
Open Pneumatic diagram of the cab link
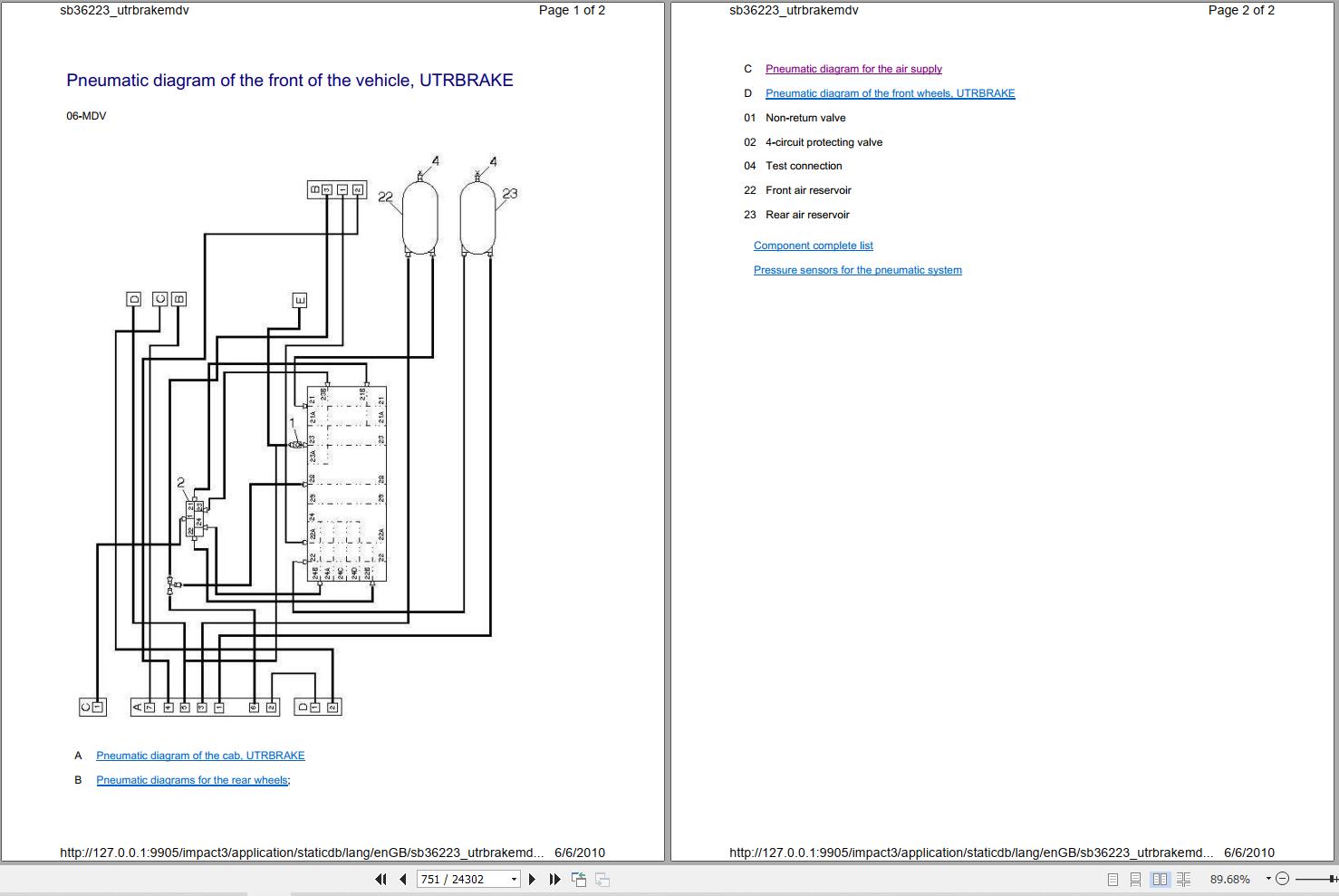pos(200,756)
